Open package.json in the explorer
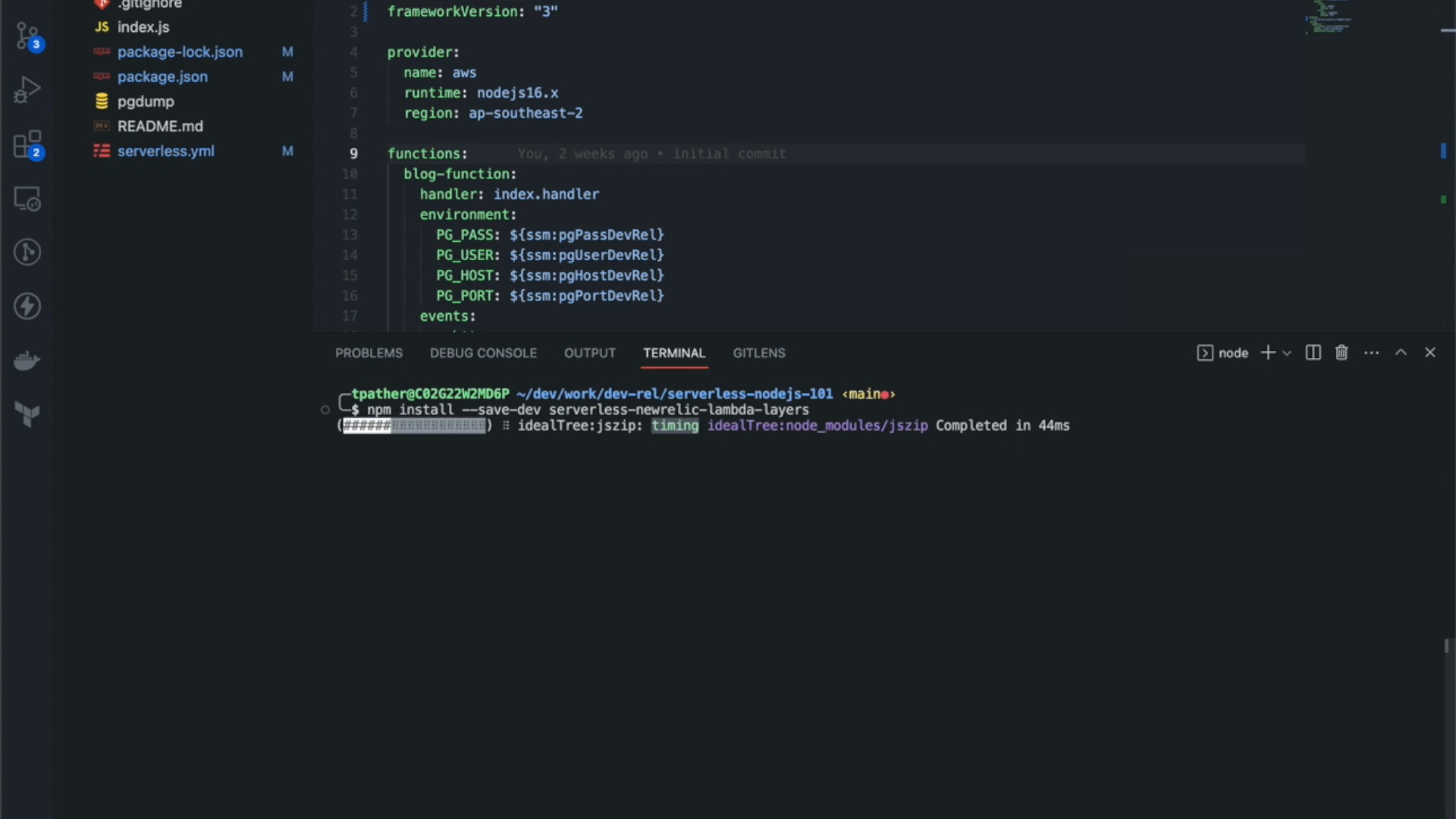 (162, 77)
